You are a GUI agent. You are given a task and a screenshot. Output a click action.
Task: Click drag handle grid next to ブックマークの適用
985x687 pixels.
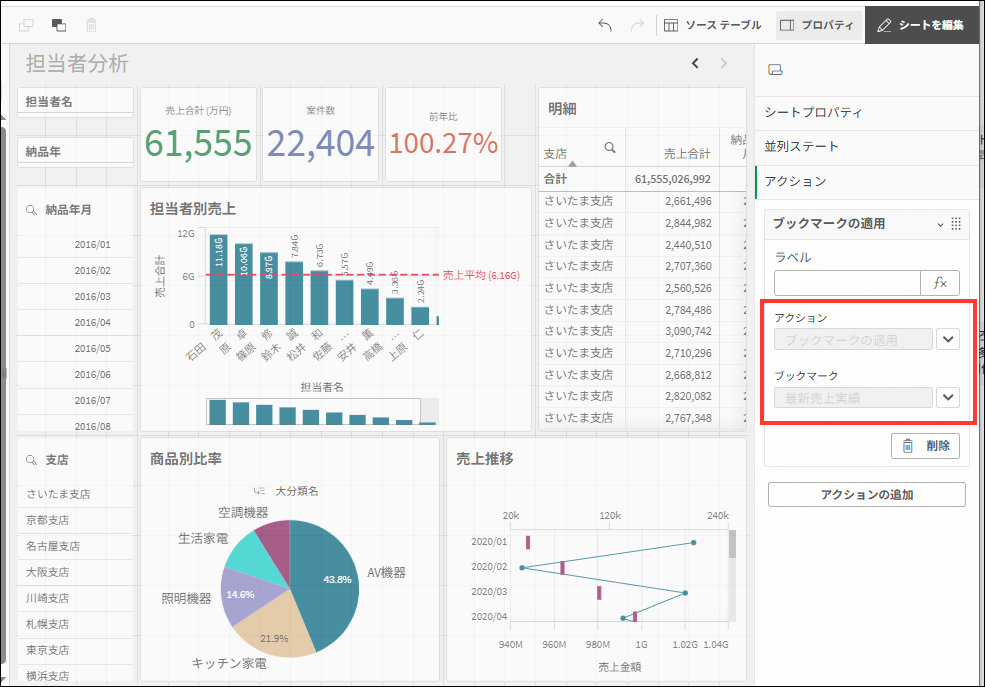[956, 224]
